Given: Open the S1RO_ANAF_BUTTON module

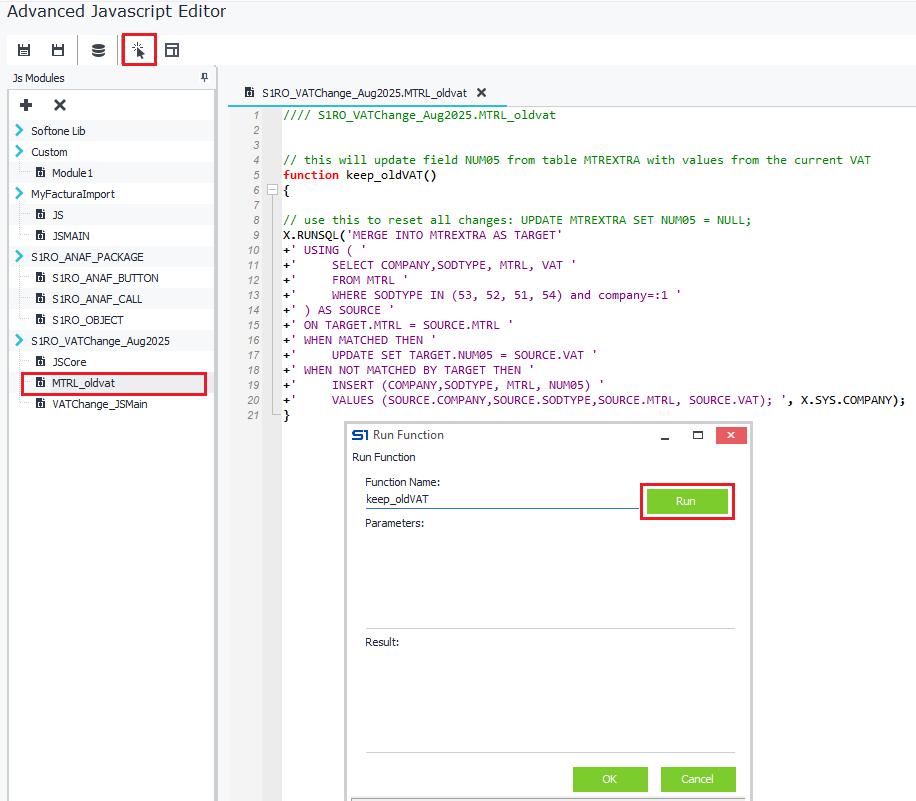Looking at the screenshot, I should coord(105,278).
